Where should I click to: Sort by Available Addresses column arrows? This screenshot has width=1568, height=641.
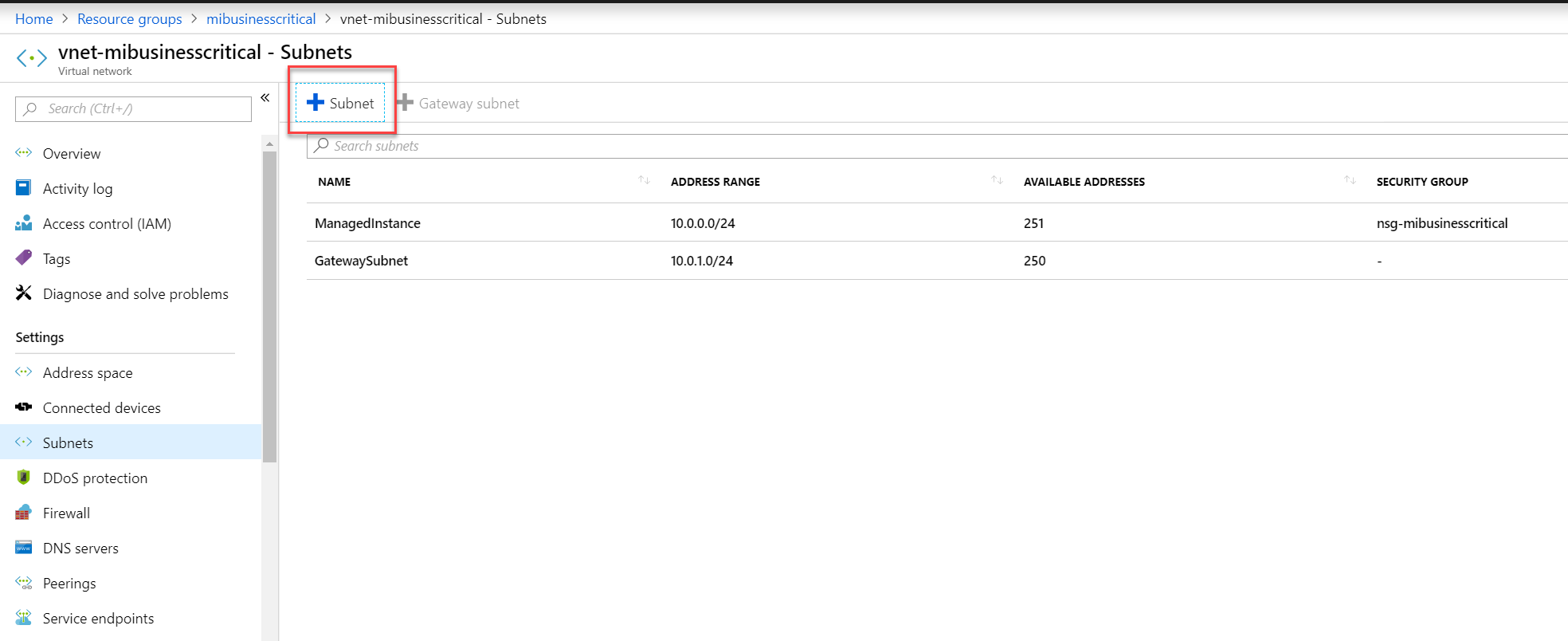pos(1350,181)
